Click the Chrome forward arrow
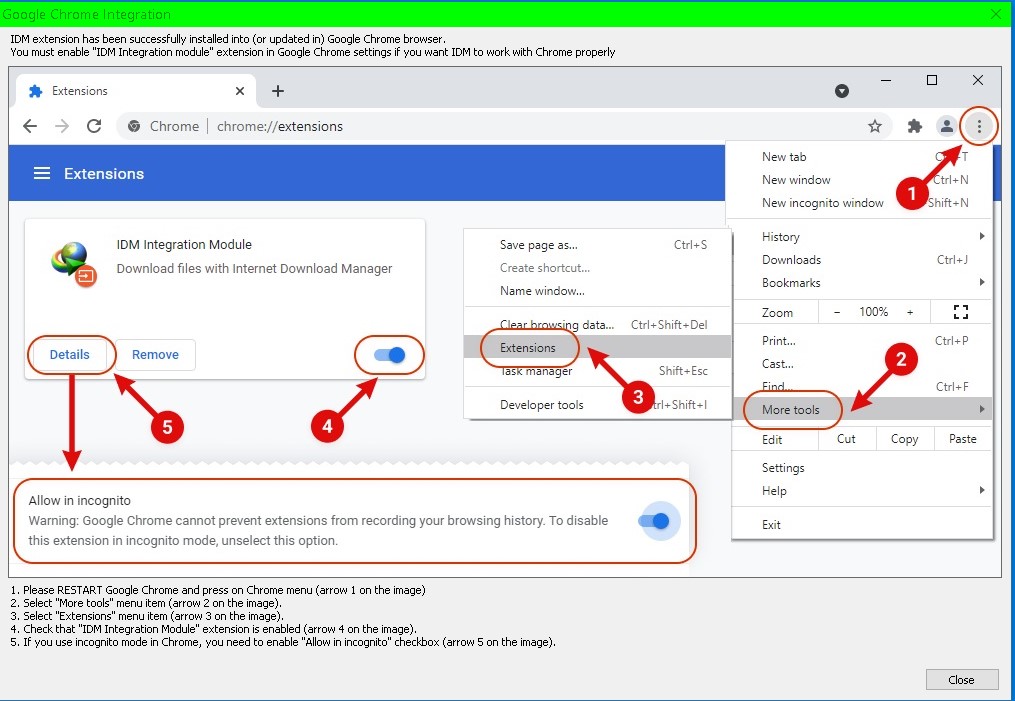The width and height of the screenshot is (1015, 701). (62, 126)
